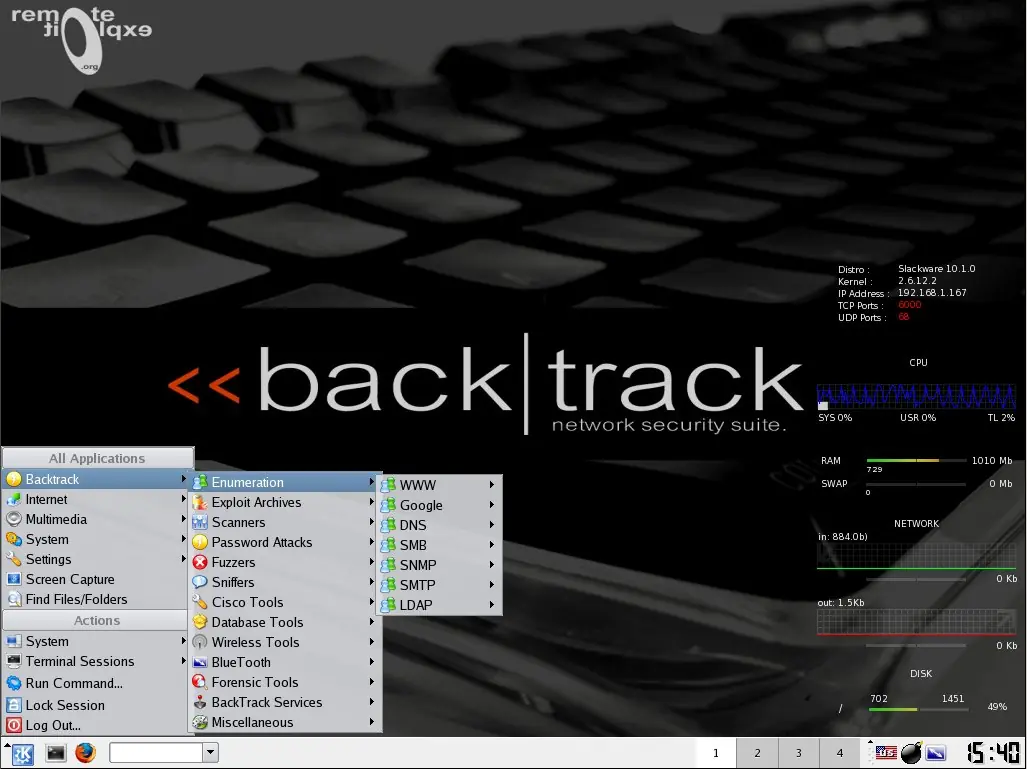Open the Internet menu item

(96, 499)
